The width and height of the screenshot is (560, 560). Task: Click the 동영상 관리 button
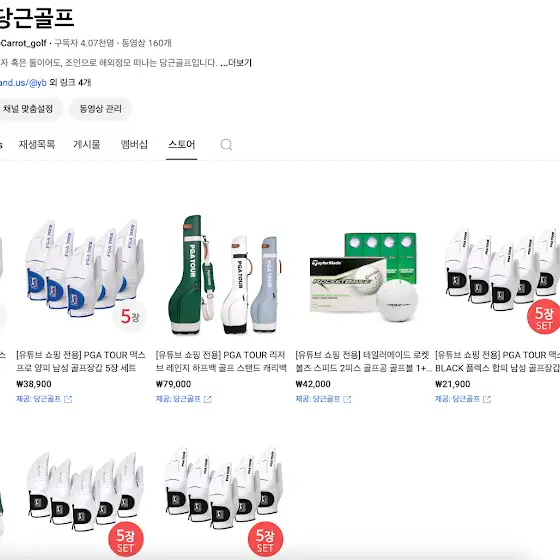100,109
